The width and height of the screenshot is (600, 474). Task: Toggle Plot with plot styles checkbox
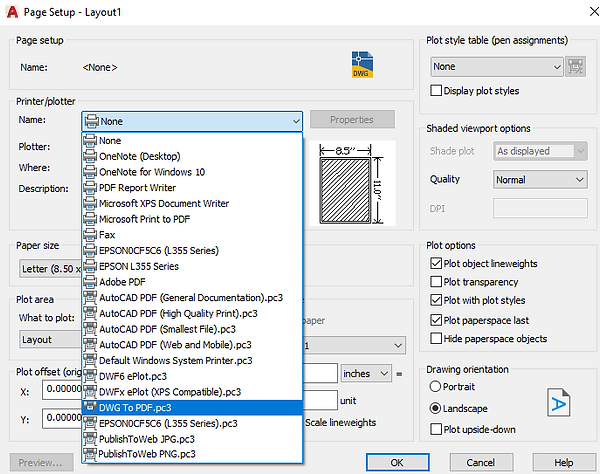[x=436, y=300]
